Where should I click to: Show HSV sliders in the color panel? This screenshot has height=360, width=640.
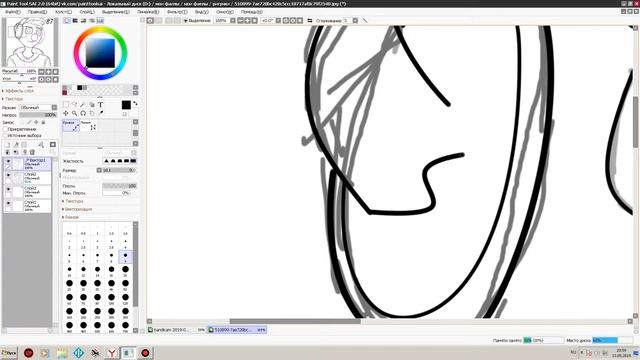[x=84, y=20]
